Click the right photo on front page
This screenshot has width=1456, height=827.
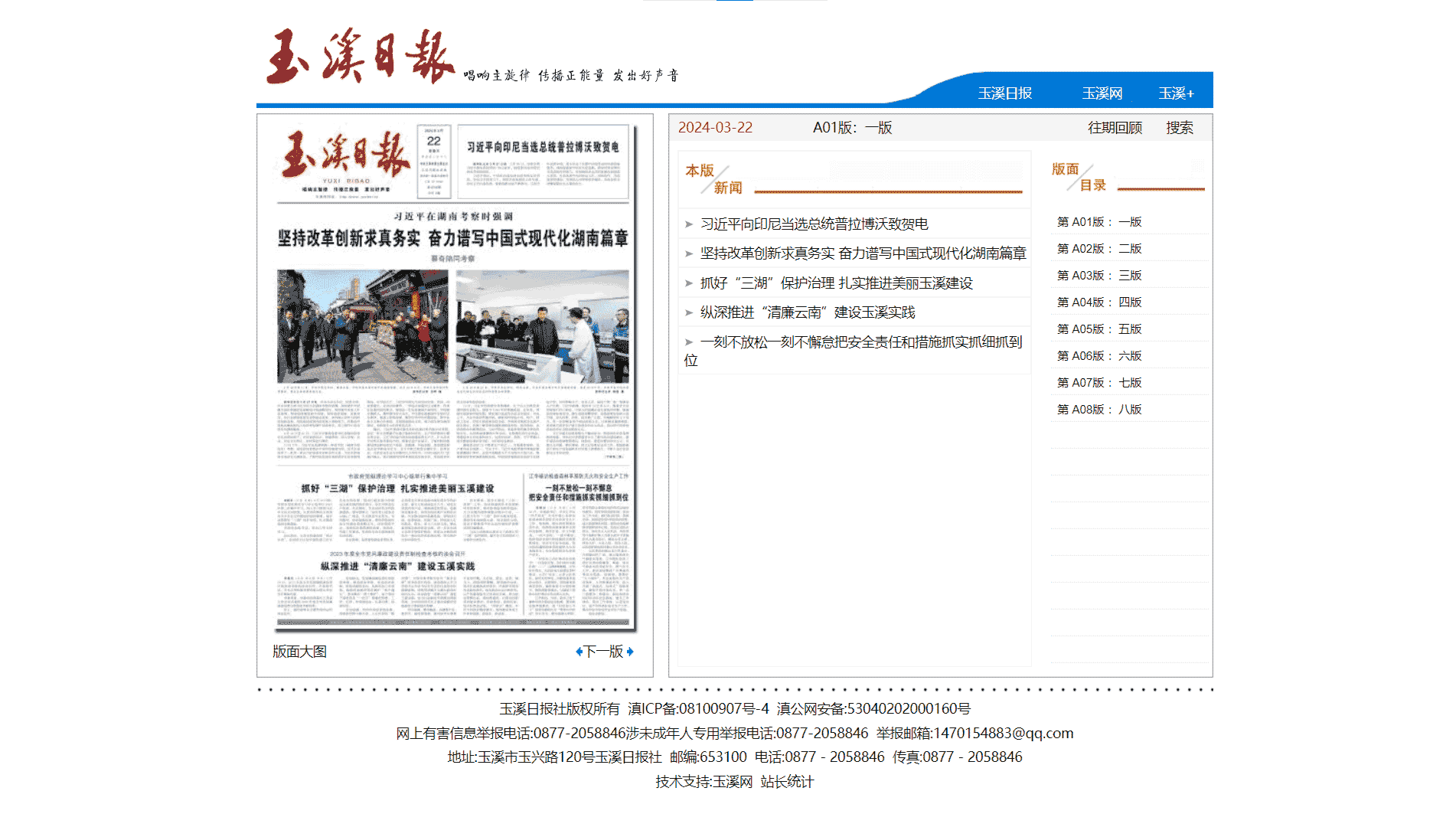(543, 326)
